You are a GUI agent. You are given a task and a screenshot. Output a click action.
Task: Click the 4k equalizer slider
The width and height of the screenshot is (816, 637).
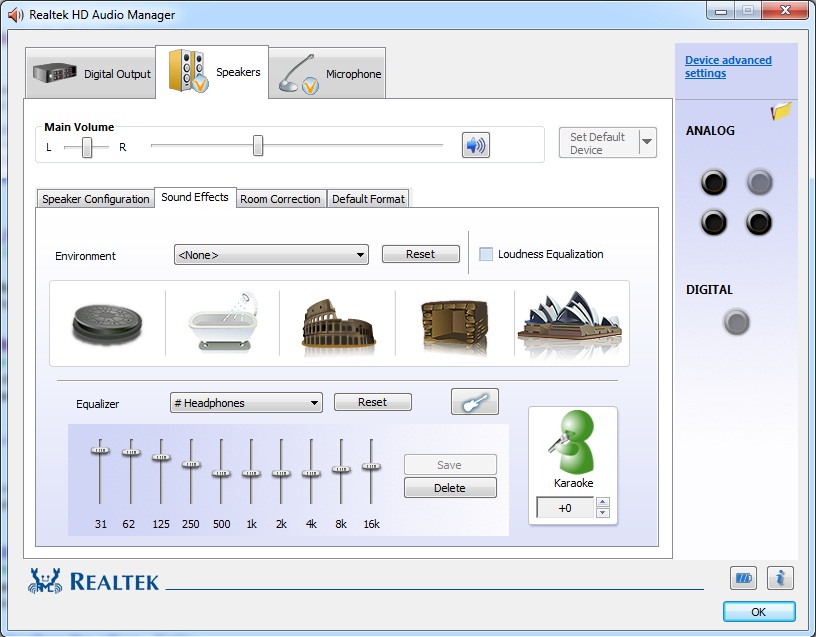311,474
